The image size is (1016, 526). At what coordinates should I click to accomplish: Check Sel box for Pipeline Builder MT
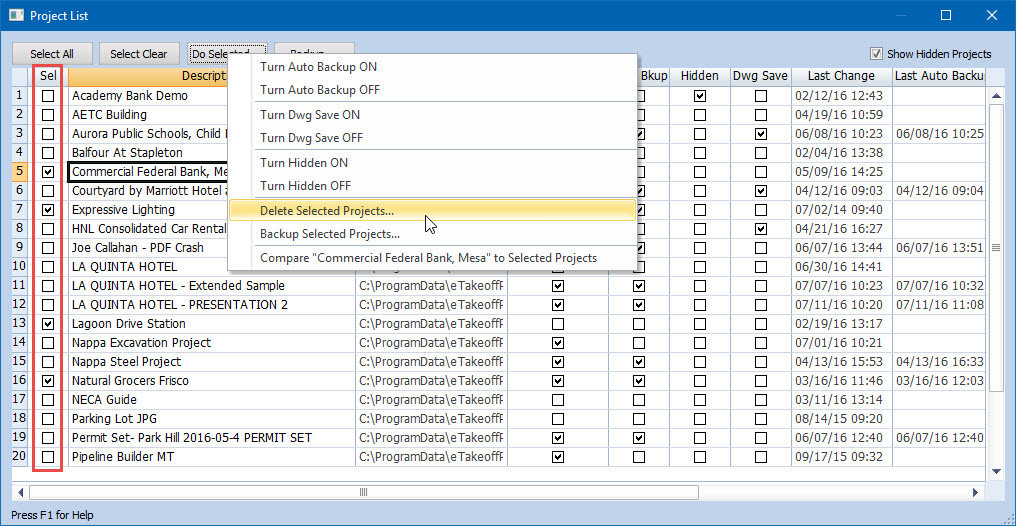click(48, 457)
